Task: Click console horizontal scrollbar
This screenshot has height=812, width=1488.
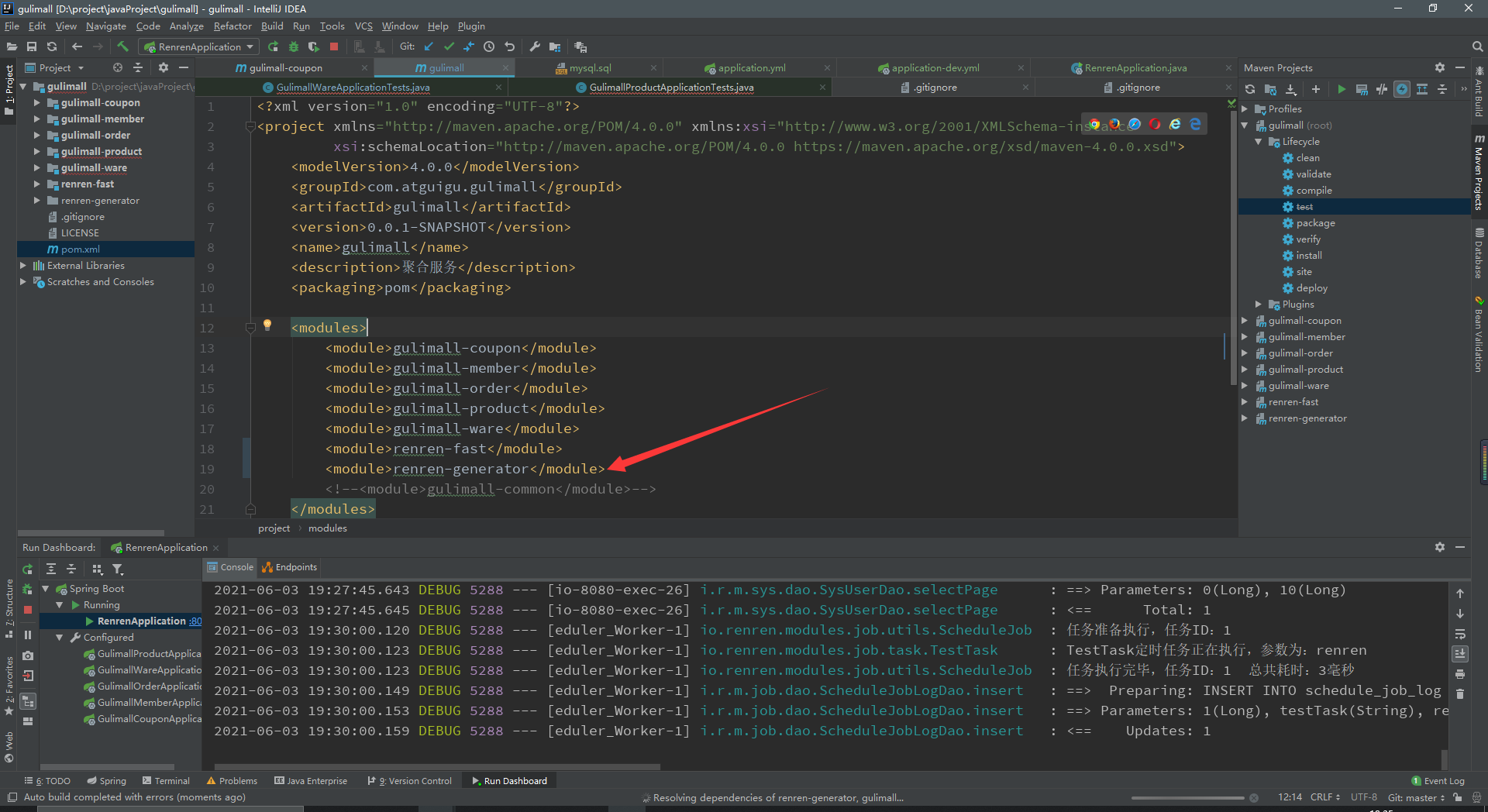Action: coord(437,767)
